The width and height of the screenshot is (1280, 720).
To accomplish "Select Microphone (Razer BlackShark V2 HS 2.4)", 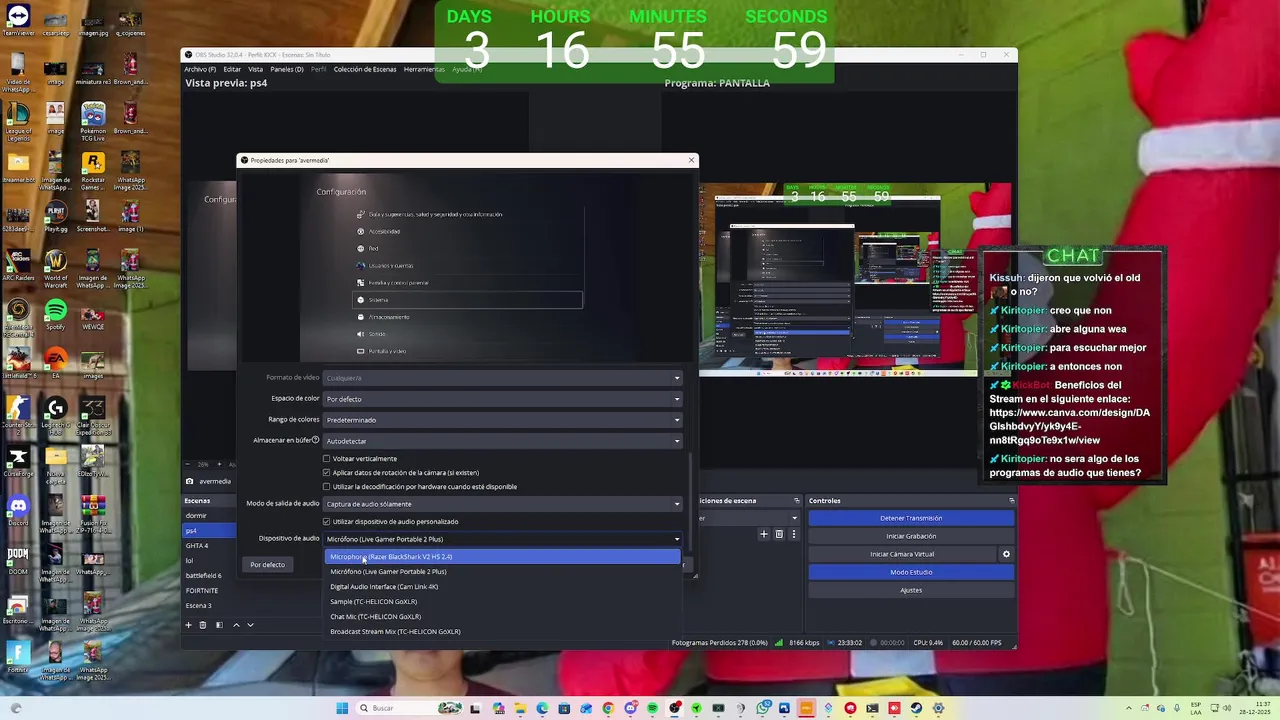I will coord(503,556).
